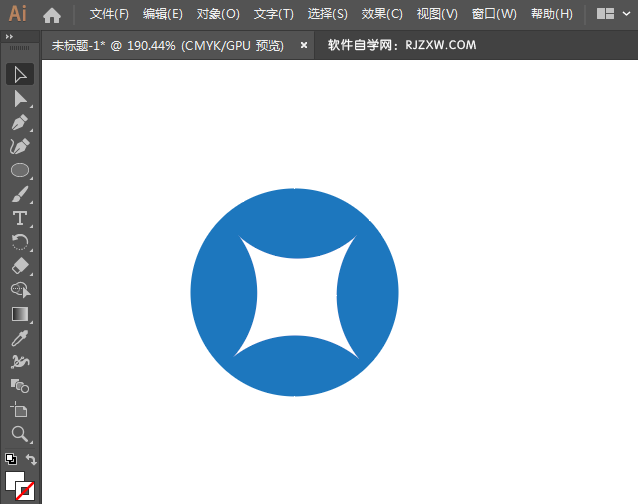Select the Type tool
Image resolution: width=638 pixels, height=504 pixels.
tap(20, 218)
